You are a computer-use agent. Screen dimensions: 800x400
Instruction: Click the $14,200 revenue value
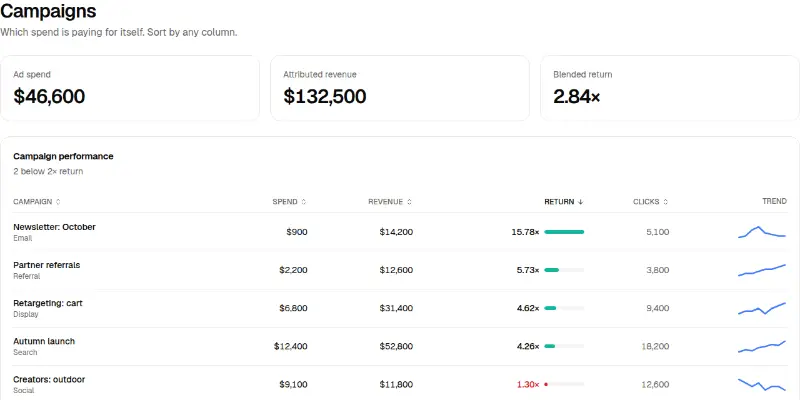[396, 232]
